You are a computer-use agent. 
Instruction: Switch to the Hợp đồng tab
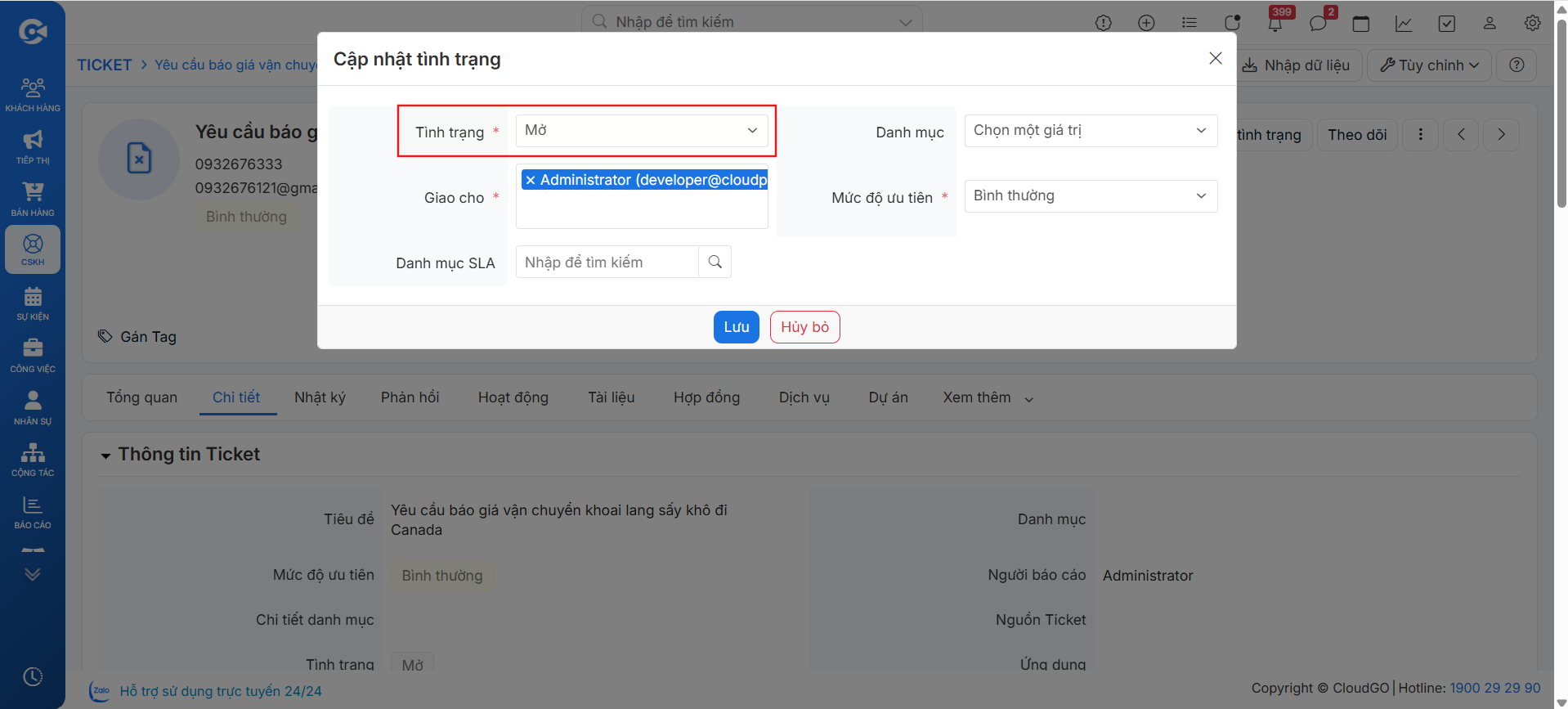(706, 397)
